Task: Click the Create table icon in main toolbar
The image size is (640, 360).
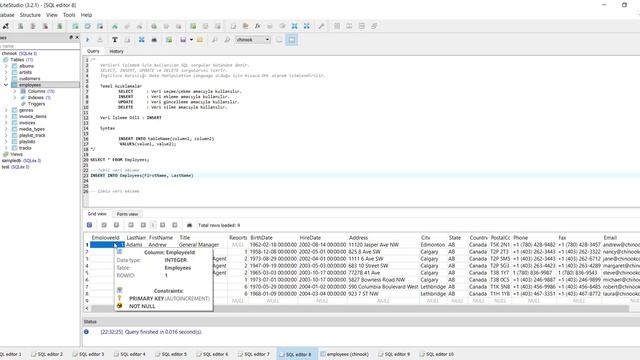Action: [x=76, y=26]
